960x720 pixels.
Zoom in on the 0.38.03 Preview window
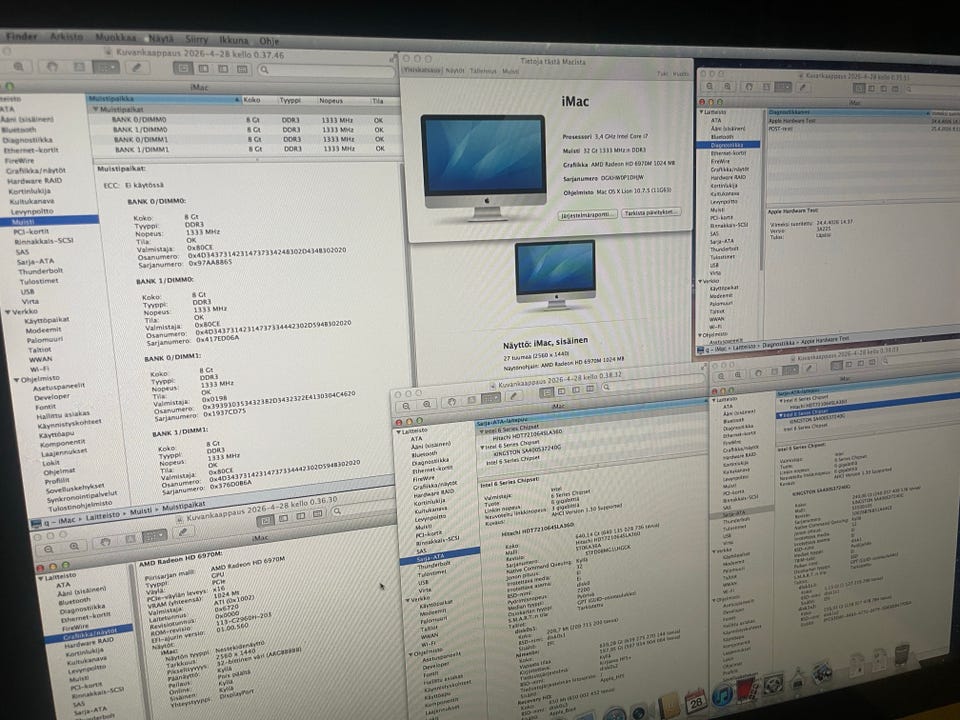pyautogui.click(x=738, y=374)
